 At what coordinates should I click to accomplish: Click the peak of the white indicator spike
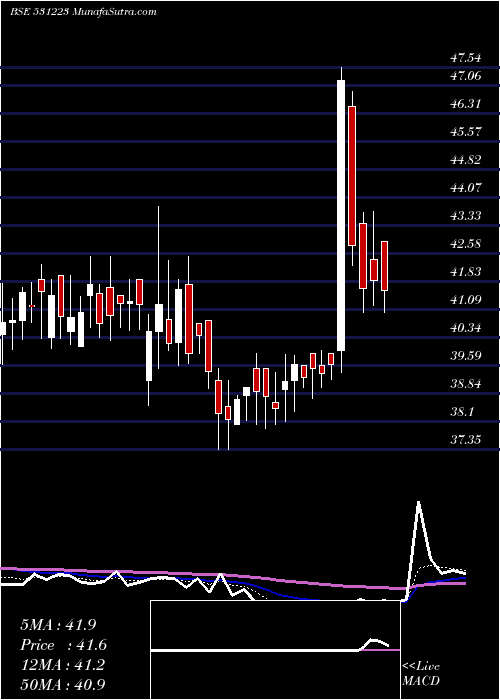point(418,502)
